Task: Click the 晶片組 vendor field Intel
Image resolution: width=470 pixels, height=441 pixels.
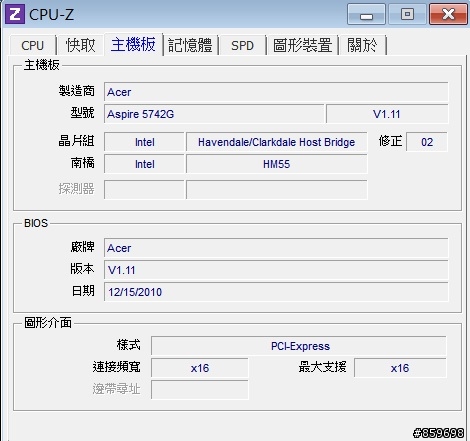Action: click(144, 142)
